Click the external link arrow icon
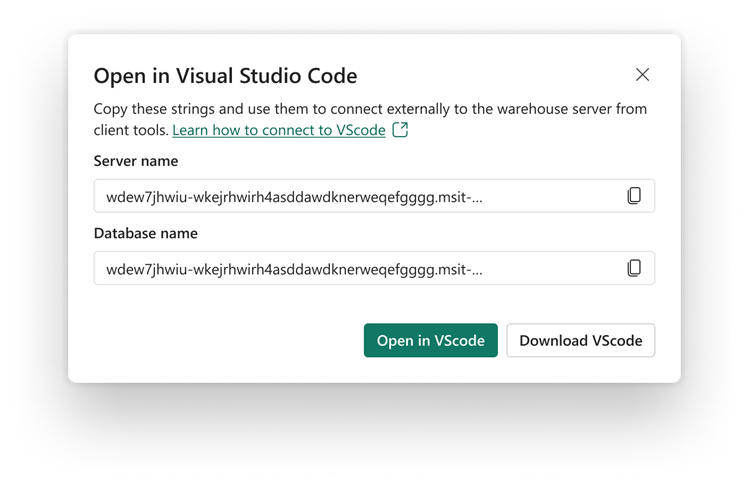Screen dimensions: 749x485 pyautogui.click(x=400, y=129)
